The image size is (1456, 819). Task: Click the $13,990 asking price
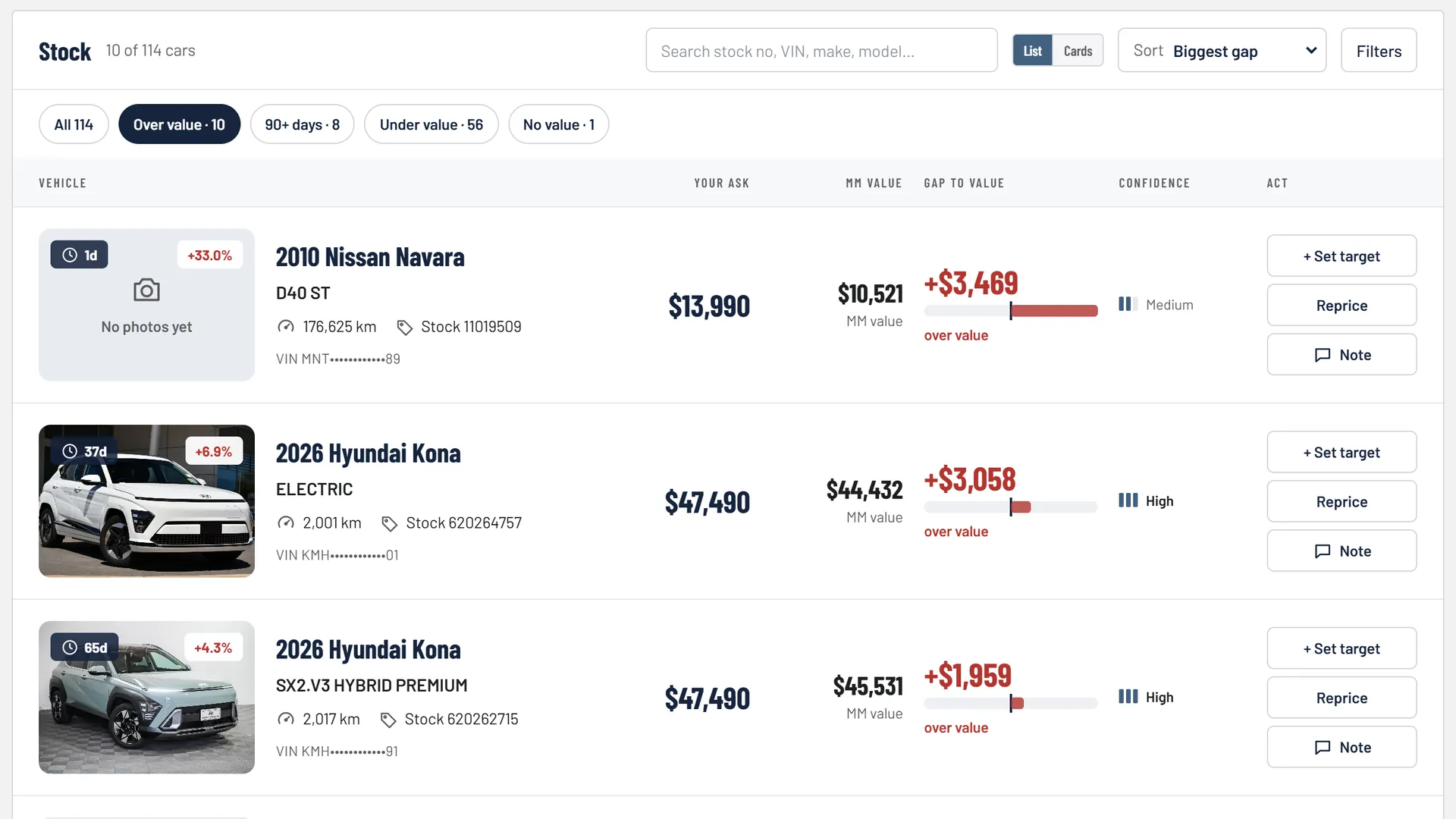pyautogui.click(x=709, y=306)
